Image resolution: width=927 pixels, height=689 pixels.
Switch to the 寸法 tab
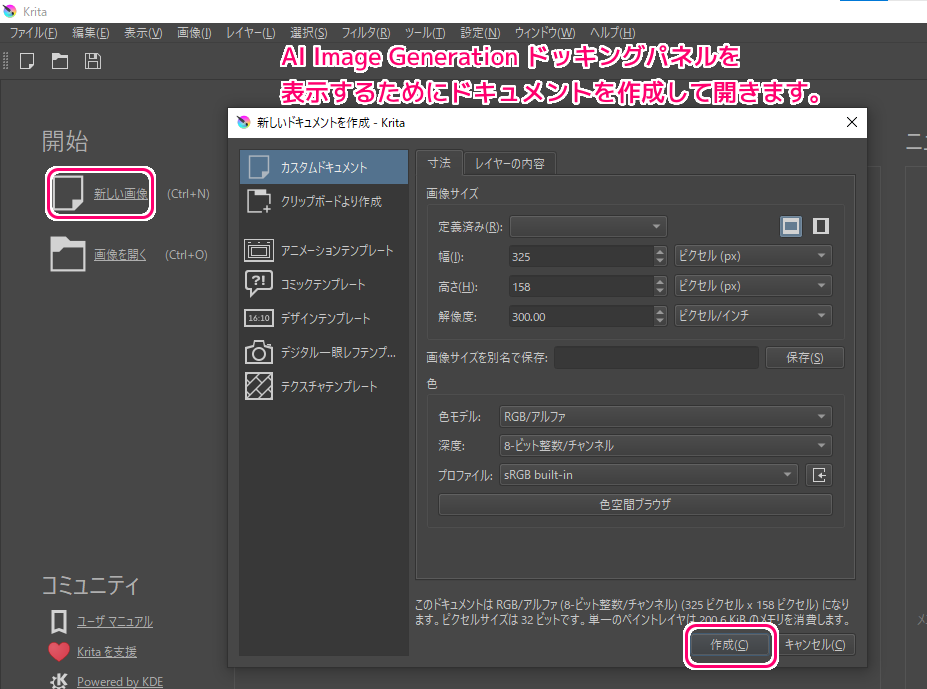click(x=439, y=163)
